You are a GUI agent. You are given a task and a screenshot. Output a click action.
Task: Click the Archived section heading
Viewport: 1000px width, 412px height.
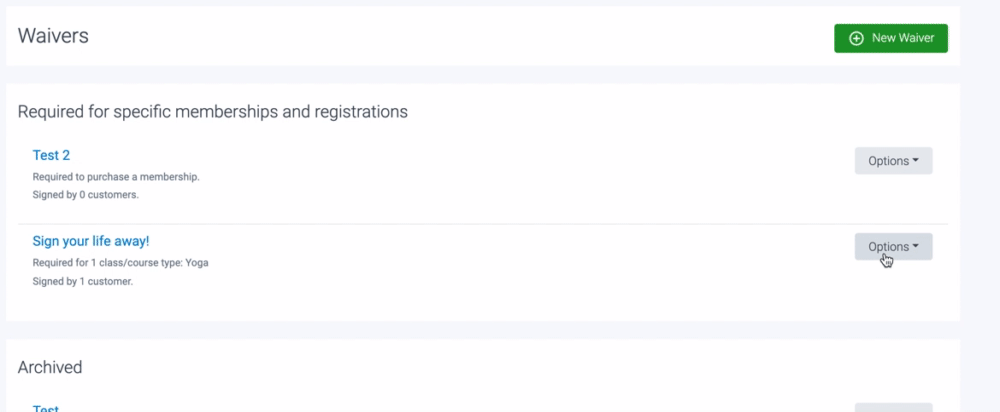(x=50, y=367)
